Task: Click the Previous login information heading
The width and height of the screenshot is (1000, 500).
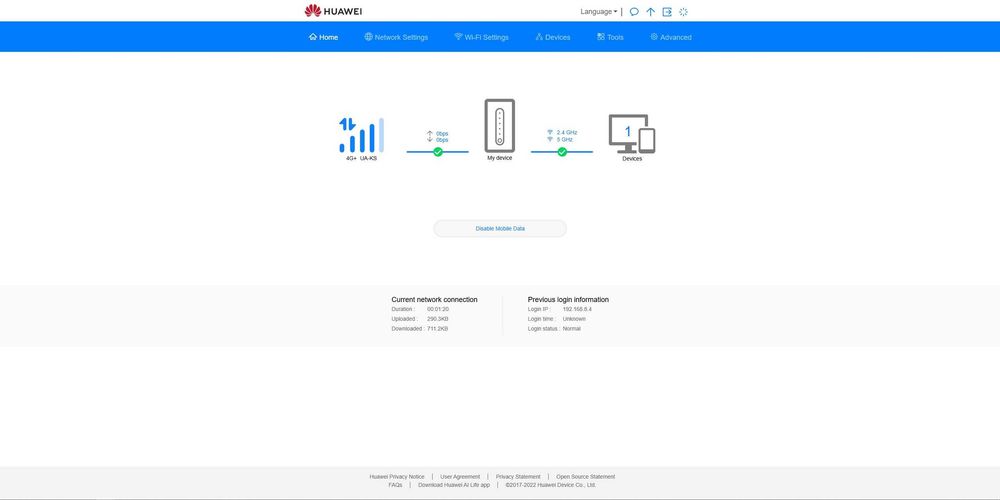Action: pos(568,300)
